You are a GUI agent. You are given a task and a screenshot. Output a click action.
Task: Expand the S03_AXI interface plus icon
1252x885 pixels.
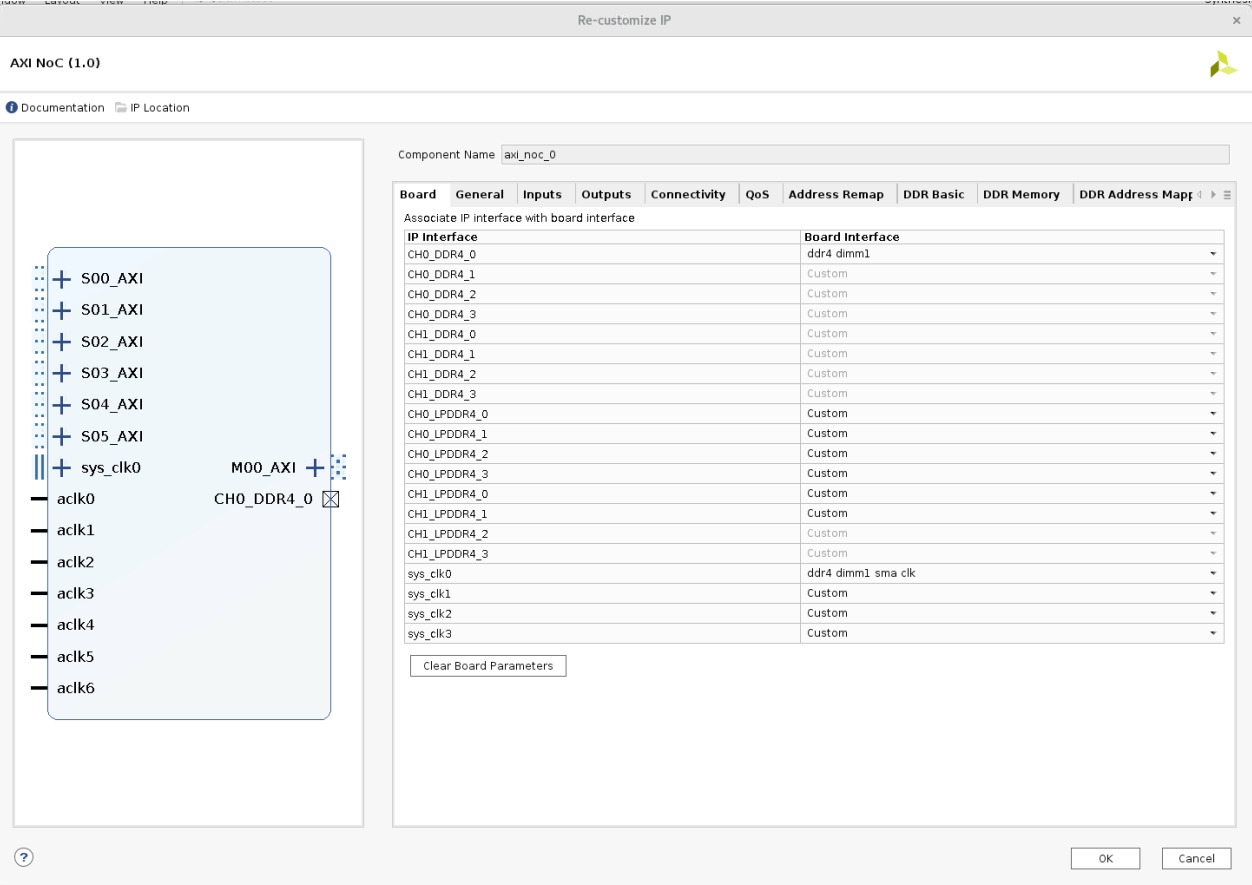pyautogui.click(x=62, y=373)
